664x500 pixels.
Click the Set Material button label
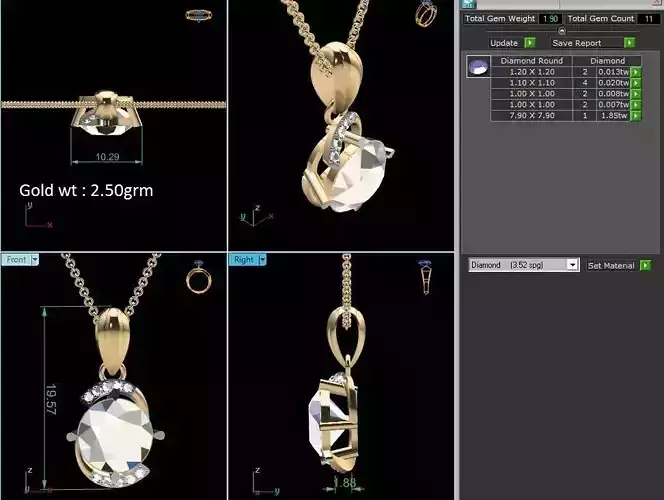click(x=611, y=266)
